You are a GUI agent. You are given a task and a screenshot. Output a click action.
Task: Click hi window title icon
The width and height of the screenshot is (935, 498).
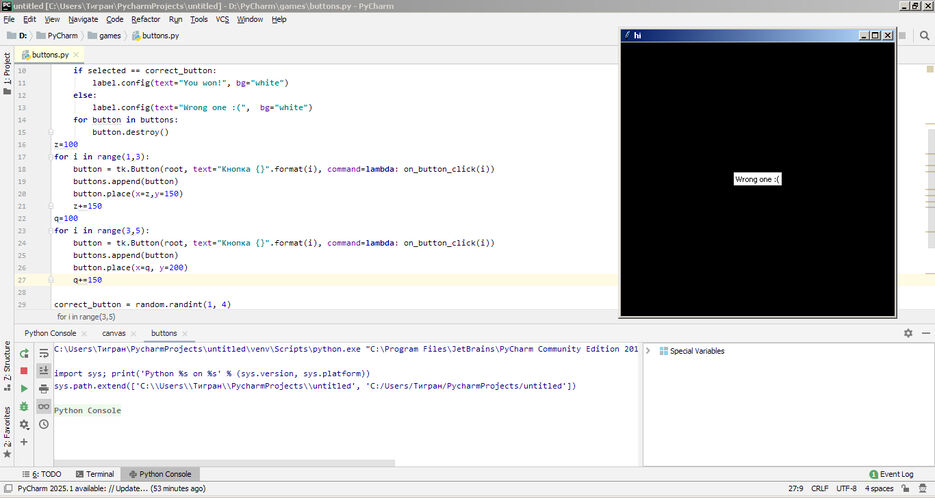pos(627,35)
